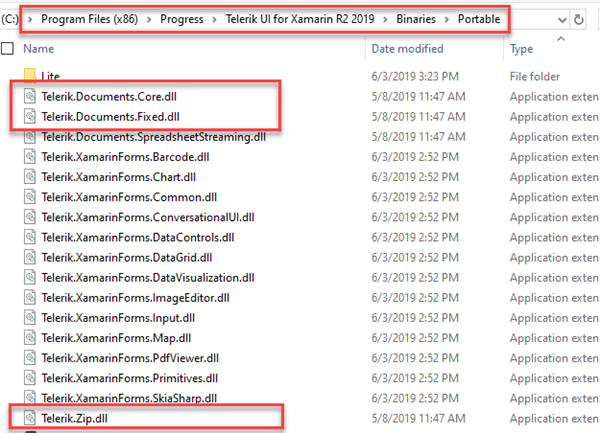Click the Telerik.XamarinForms.DataControls.dll file icon
The image size is (600, 433).
[30, 237]
